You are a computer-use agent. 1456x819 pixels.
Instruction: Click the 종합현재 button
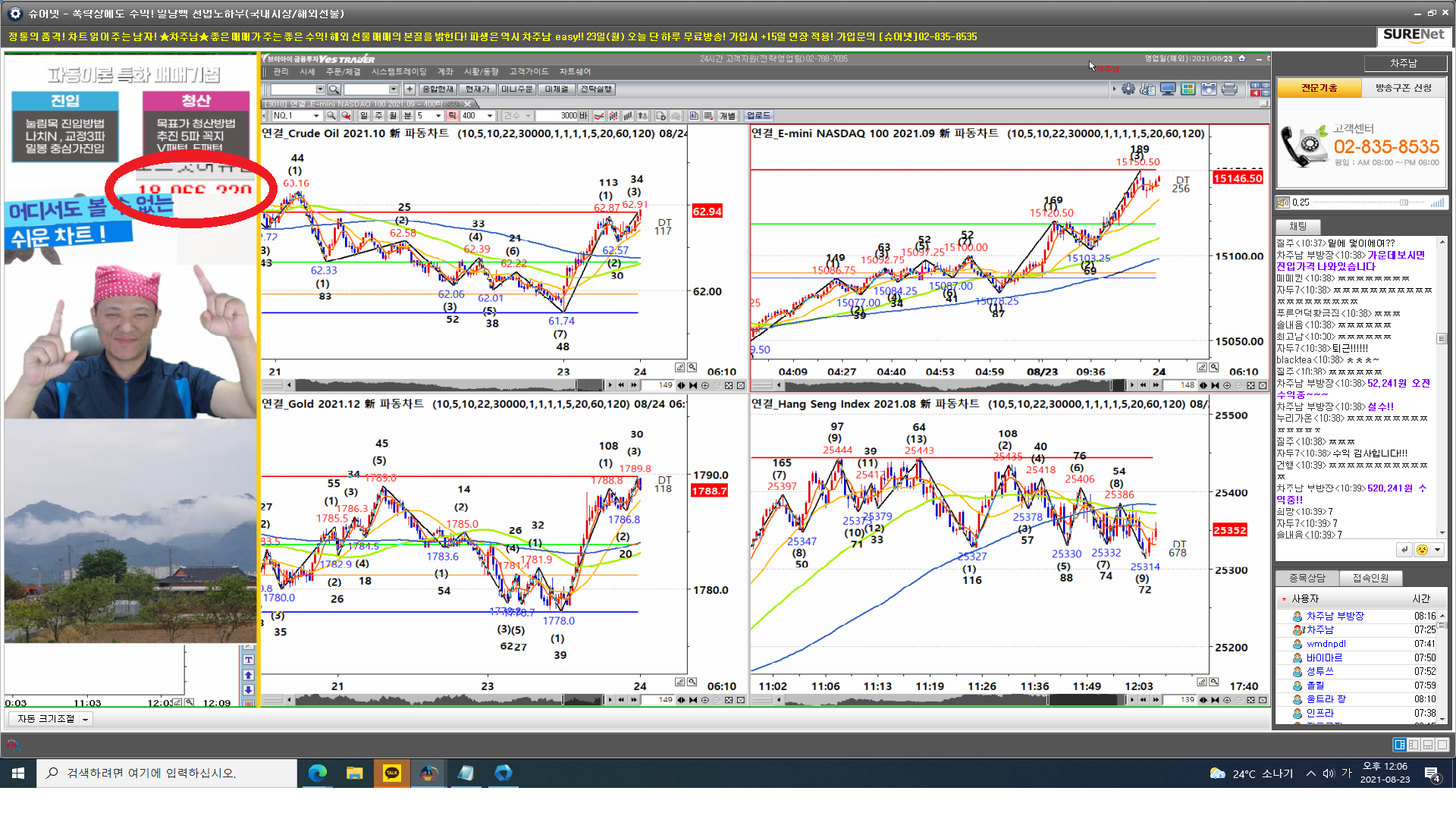(437, 89)
